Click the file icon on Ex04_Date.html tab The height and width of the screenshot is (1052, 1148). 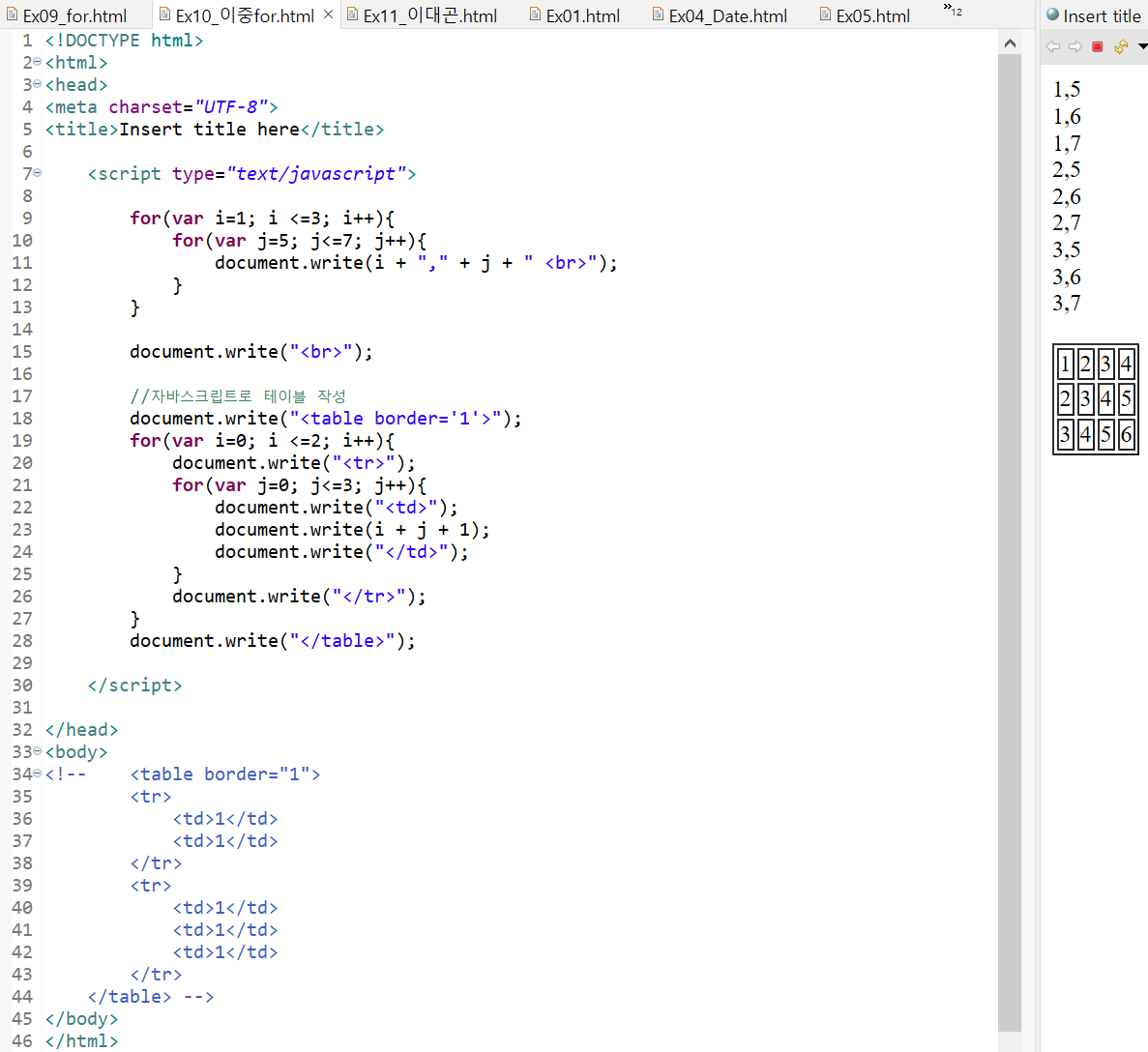(x=659, y=15)
